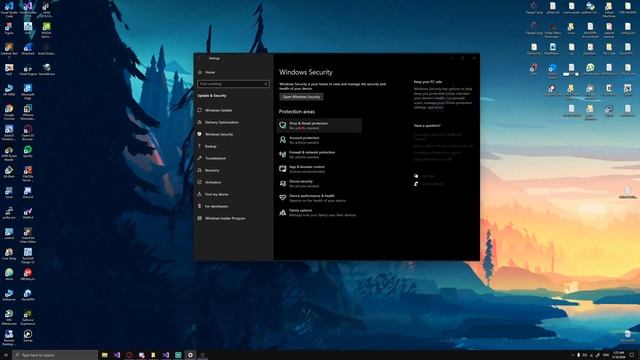Viewport: 640px width, 360px height.
Task: Open Virus & threat protection
Action: click(319, 125)
